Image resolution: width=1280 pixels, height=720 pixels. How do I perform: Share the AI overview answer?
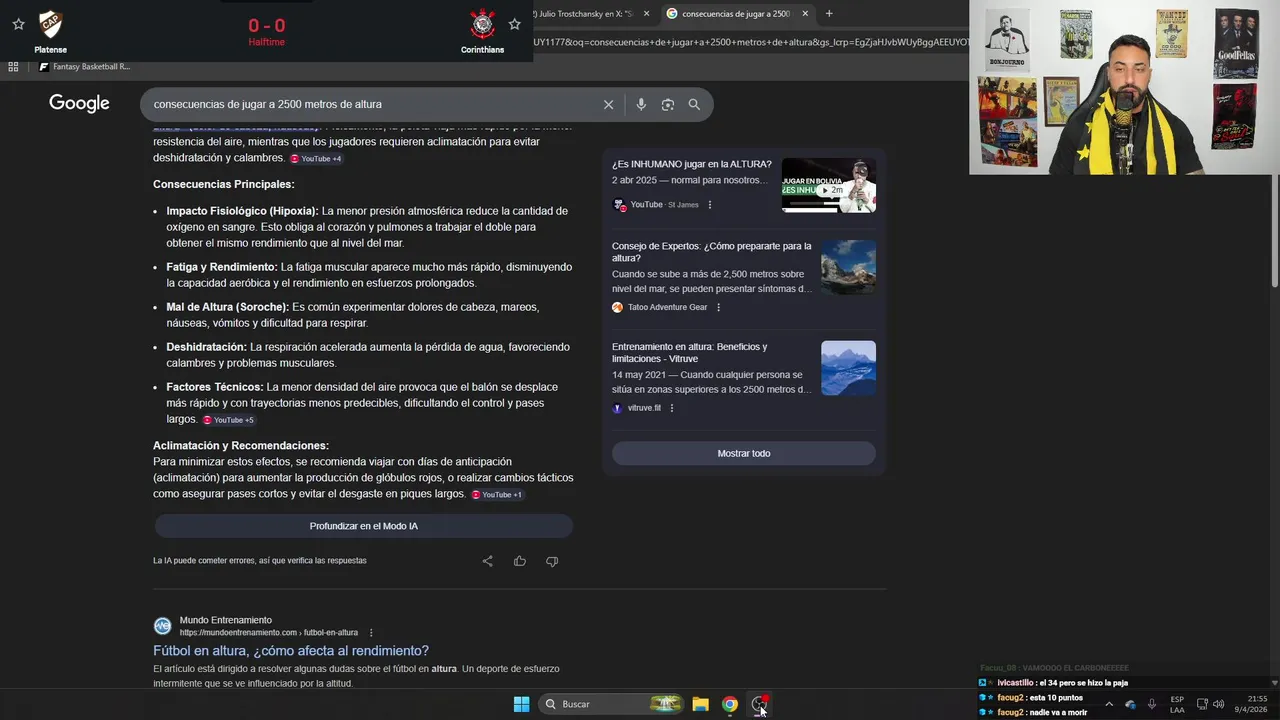(488, 561)
